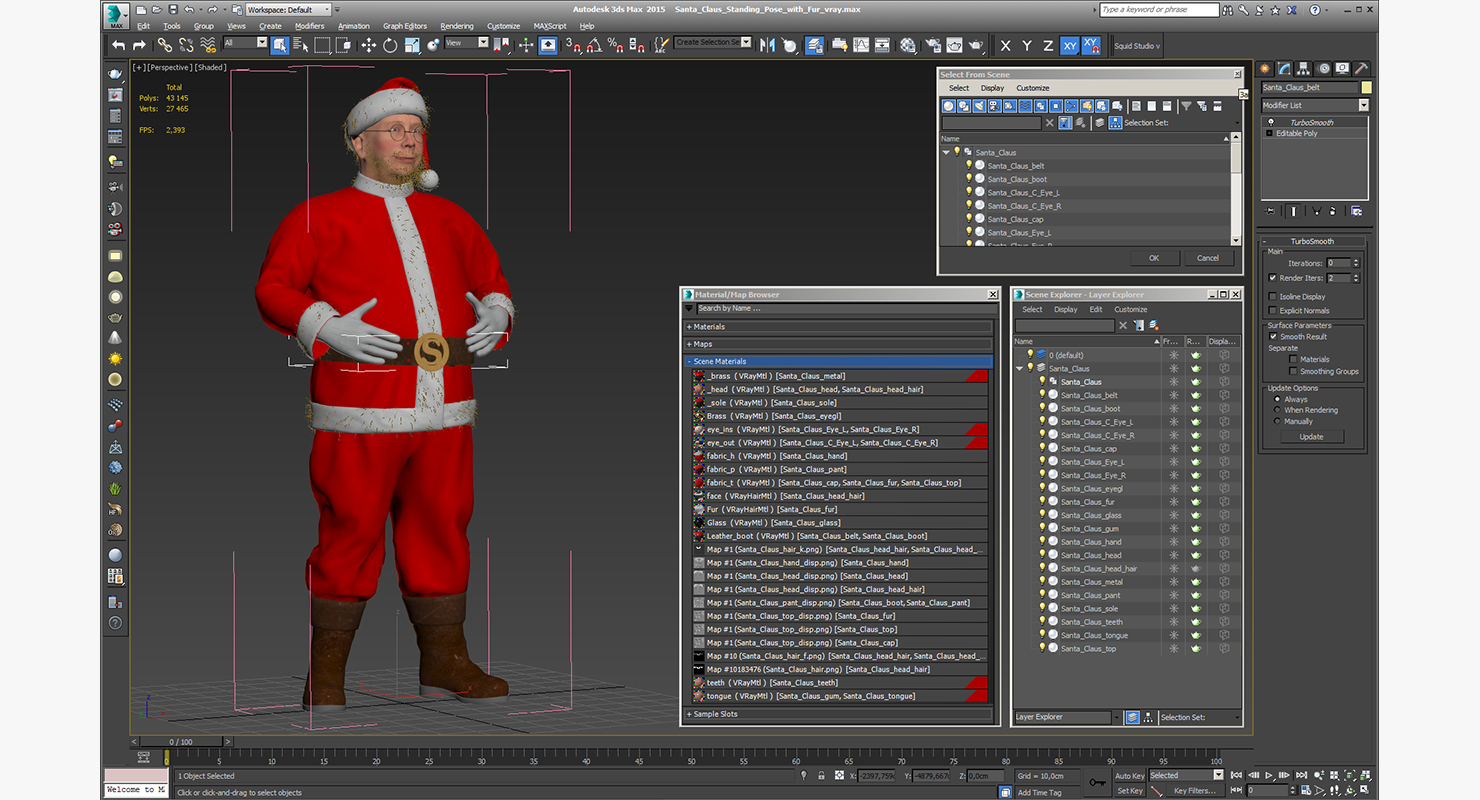
Task: Activate the Select and Link tool
Action: pyautogui.click(x=164, y=45)
